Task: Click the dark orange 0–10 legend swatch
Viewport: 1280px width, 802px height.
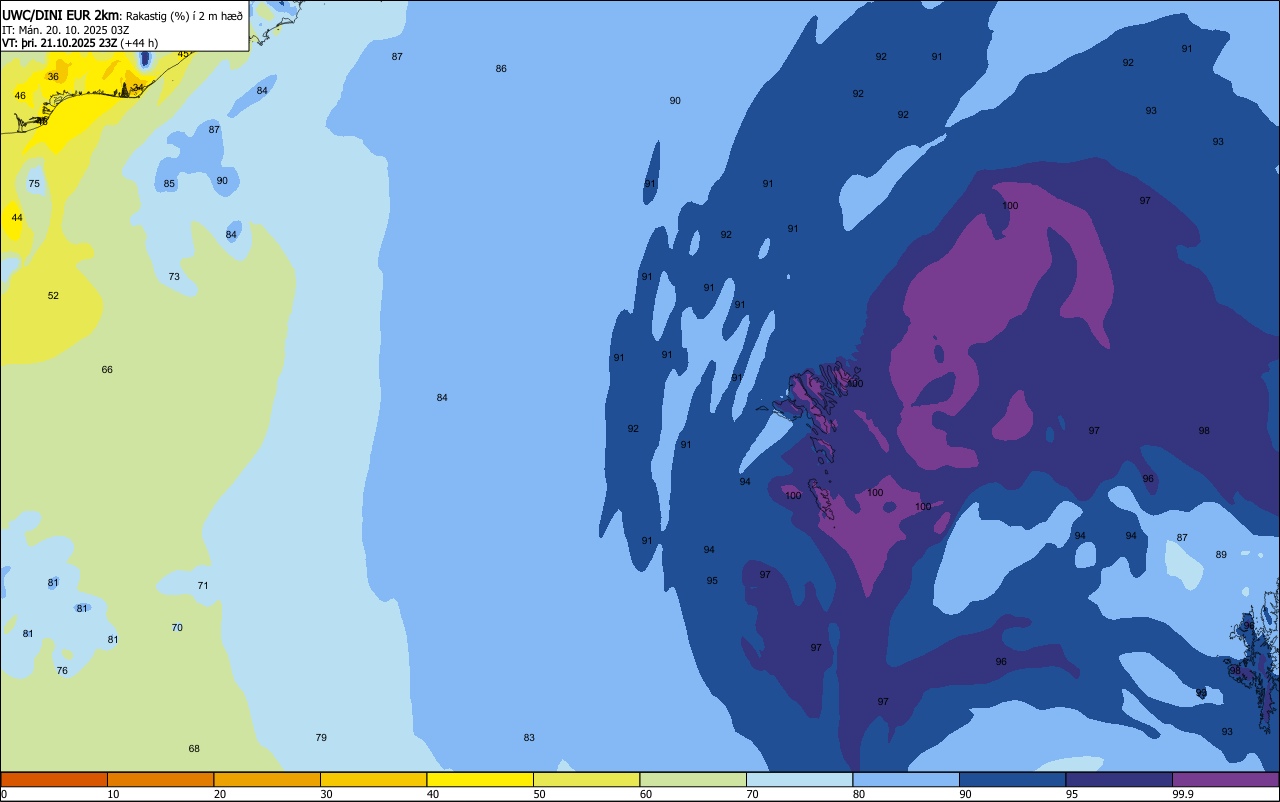Action: tap(54, 779)
